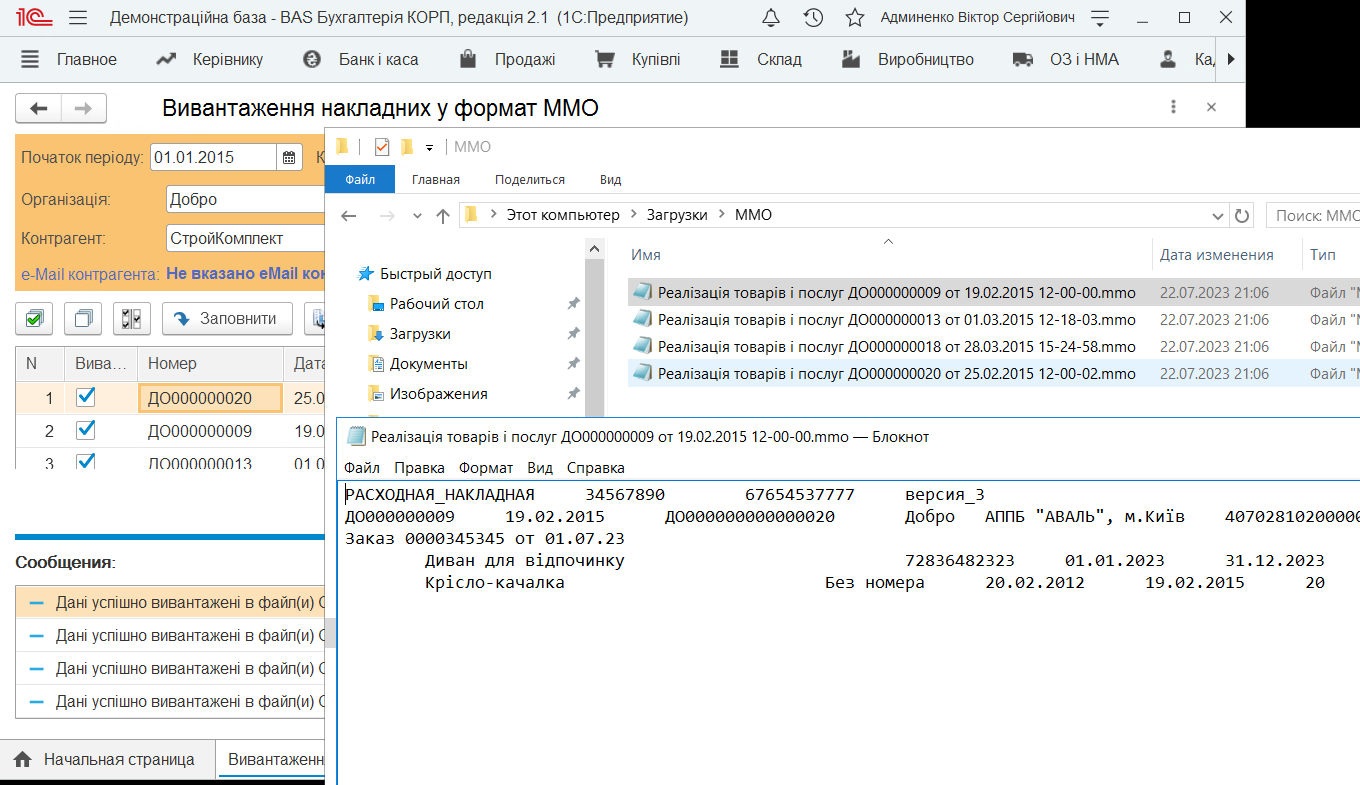
Task: Open the Купівлі section
Action: 638,59
